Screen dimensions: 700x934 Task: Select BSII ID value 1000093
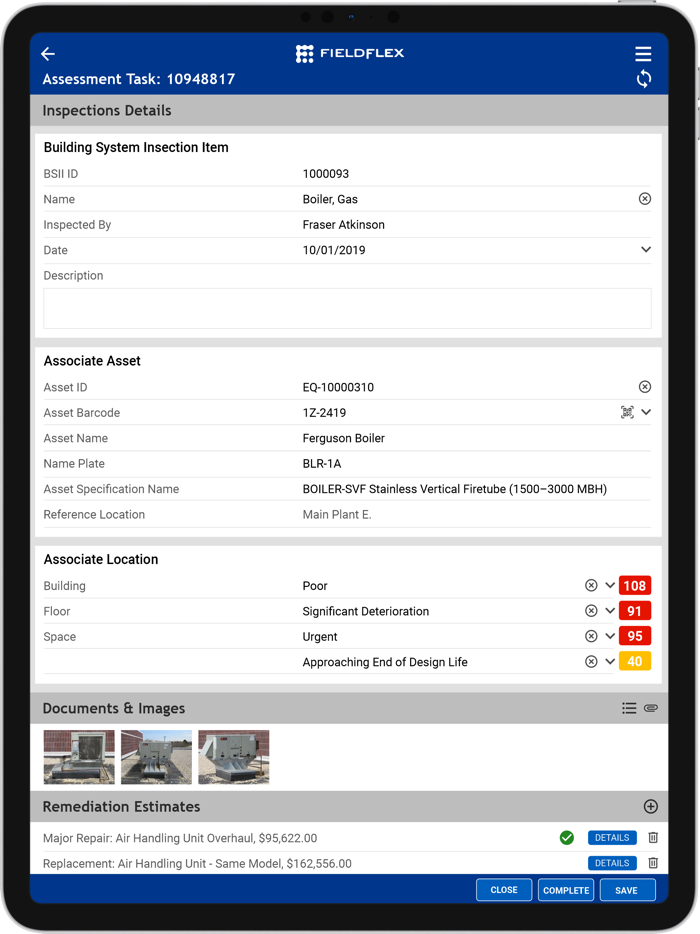pyautogui.click(x=326, y=174)
